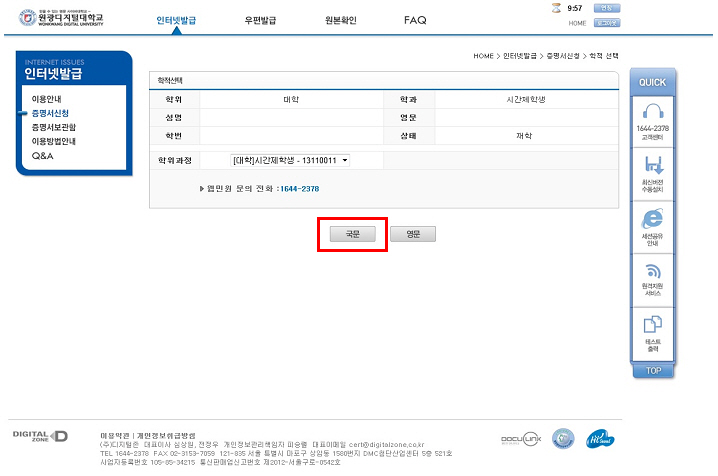Viewport: 718px width, 476px height.
Task: Open the remote support service icon
Action: tap(653, 271)
